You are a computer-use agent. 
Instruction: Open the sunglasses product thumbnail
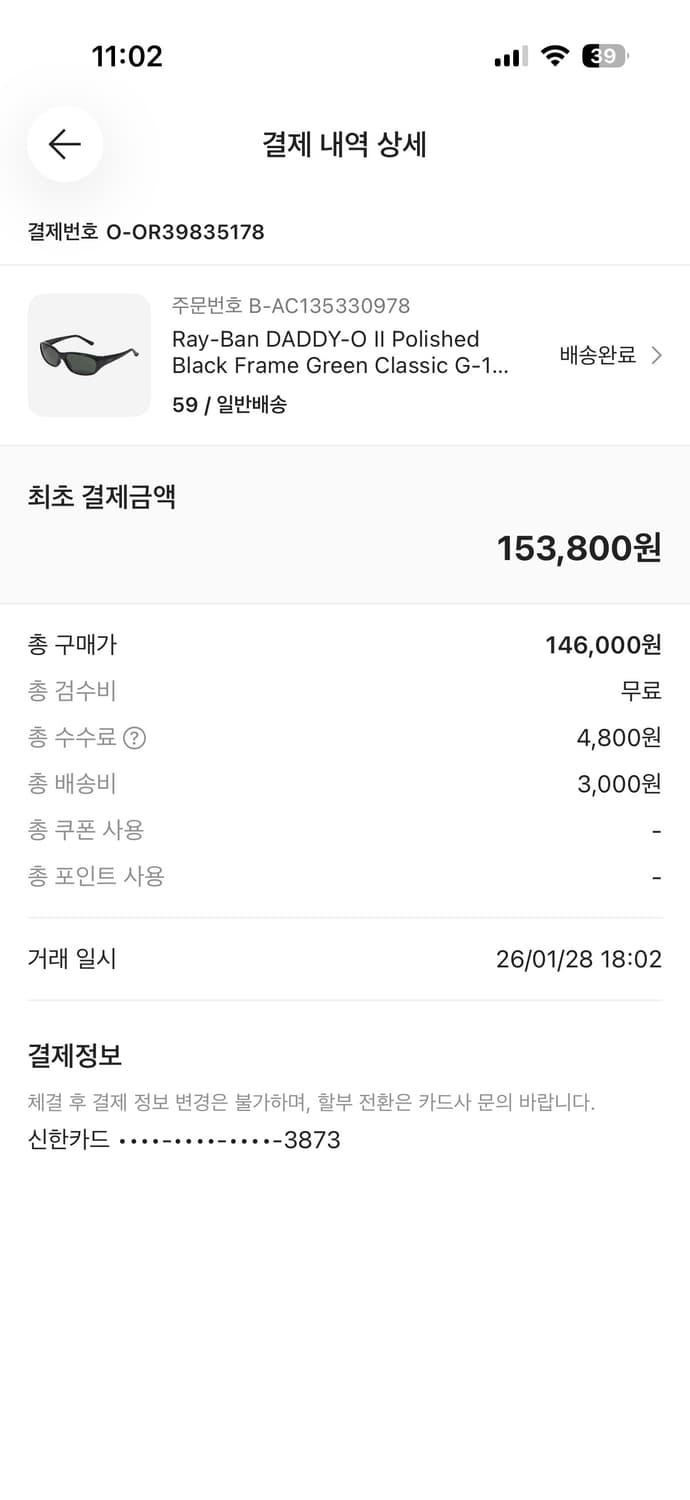pyautogui.click(x=89, y=355)
